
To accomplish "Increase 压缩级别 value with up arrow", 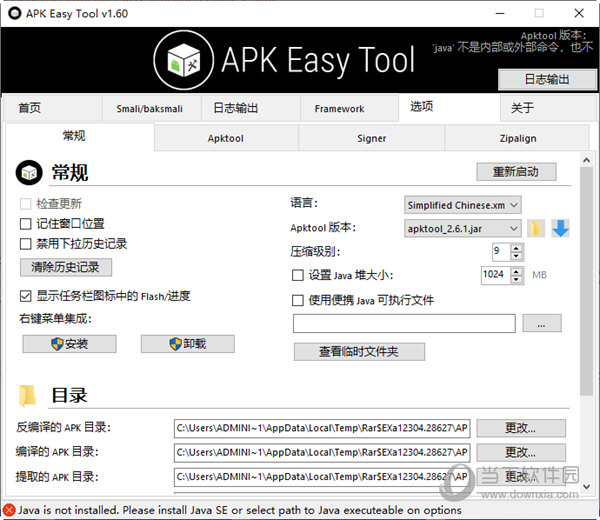I will [x=517, y=248].
